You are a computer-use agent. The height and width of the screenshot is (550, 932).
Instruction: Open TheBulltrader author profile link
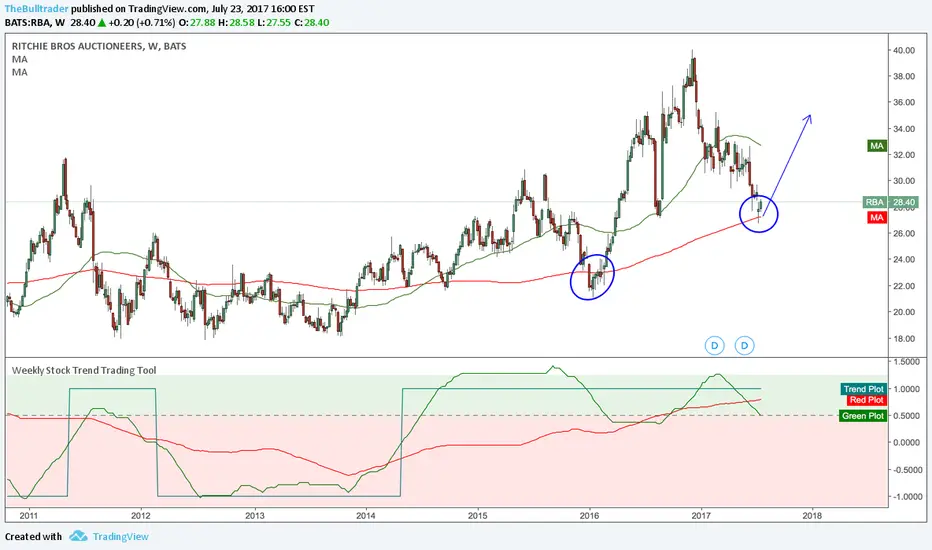click(x=36, y=9)
